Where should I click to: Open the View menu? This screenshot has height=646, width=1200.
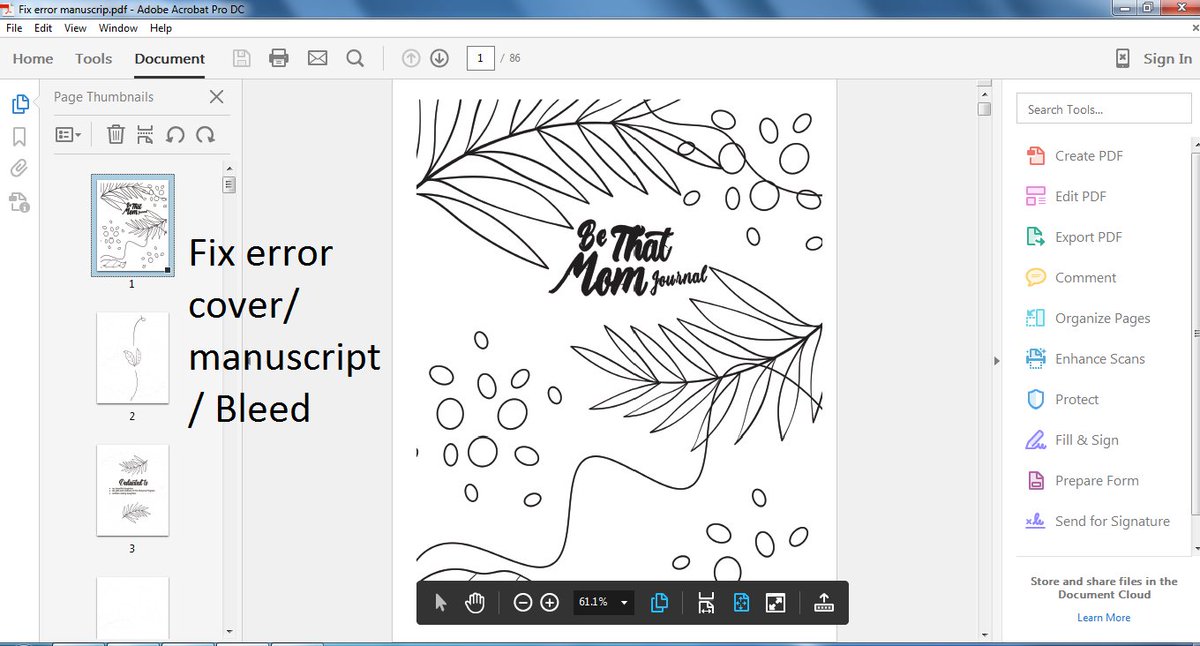coord(75,28)
